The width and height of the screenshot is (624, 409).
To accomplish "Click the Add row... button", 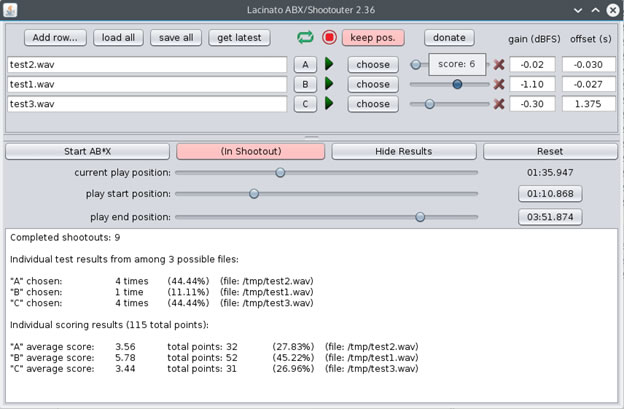I will point(56,38).
